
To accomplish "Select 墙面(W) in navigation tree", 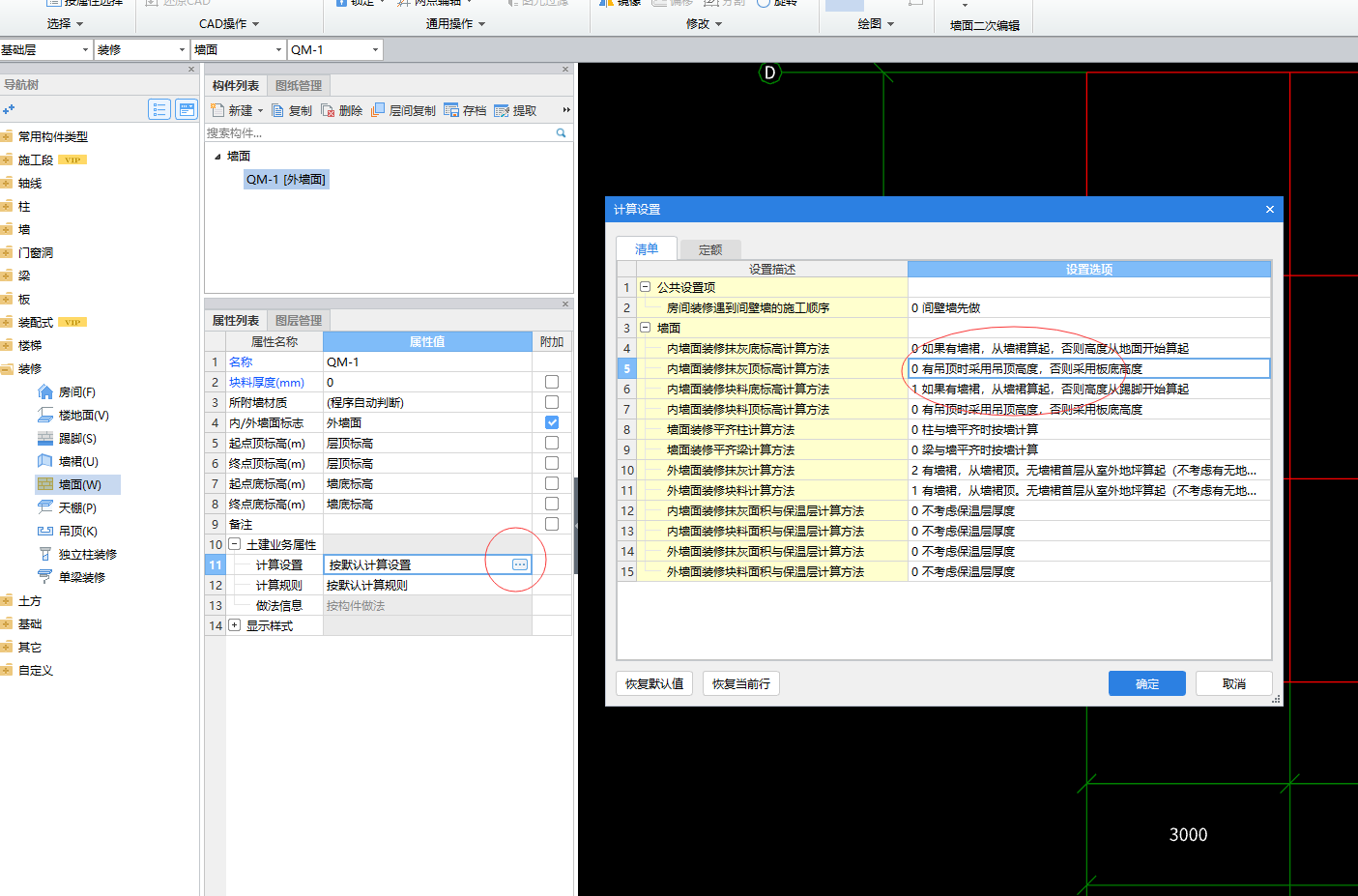I will tap(79, 485).
